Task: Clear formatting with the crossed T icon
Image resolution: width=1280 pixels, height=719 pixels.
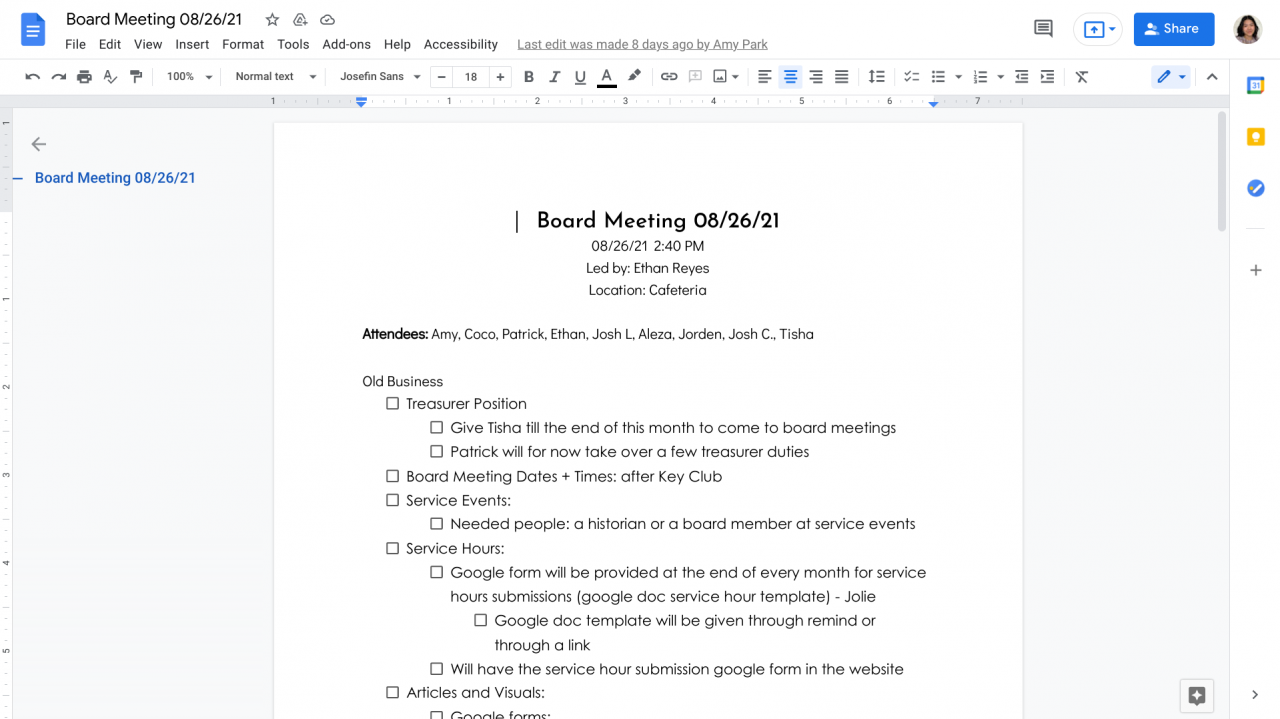Action: 1082,77
